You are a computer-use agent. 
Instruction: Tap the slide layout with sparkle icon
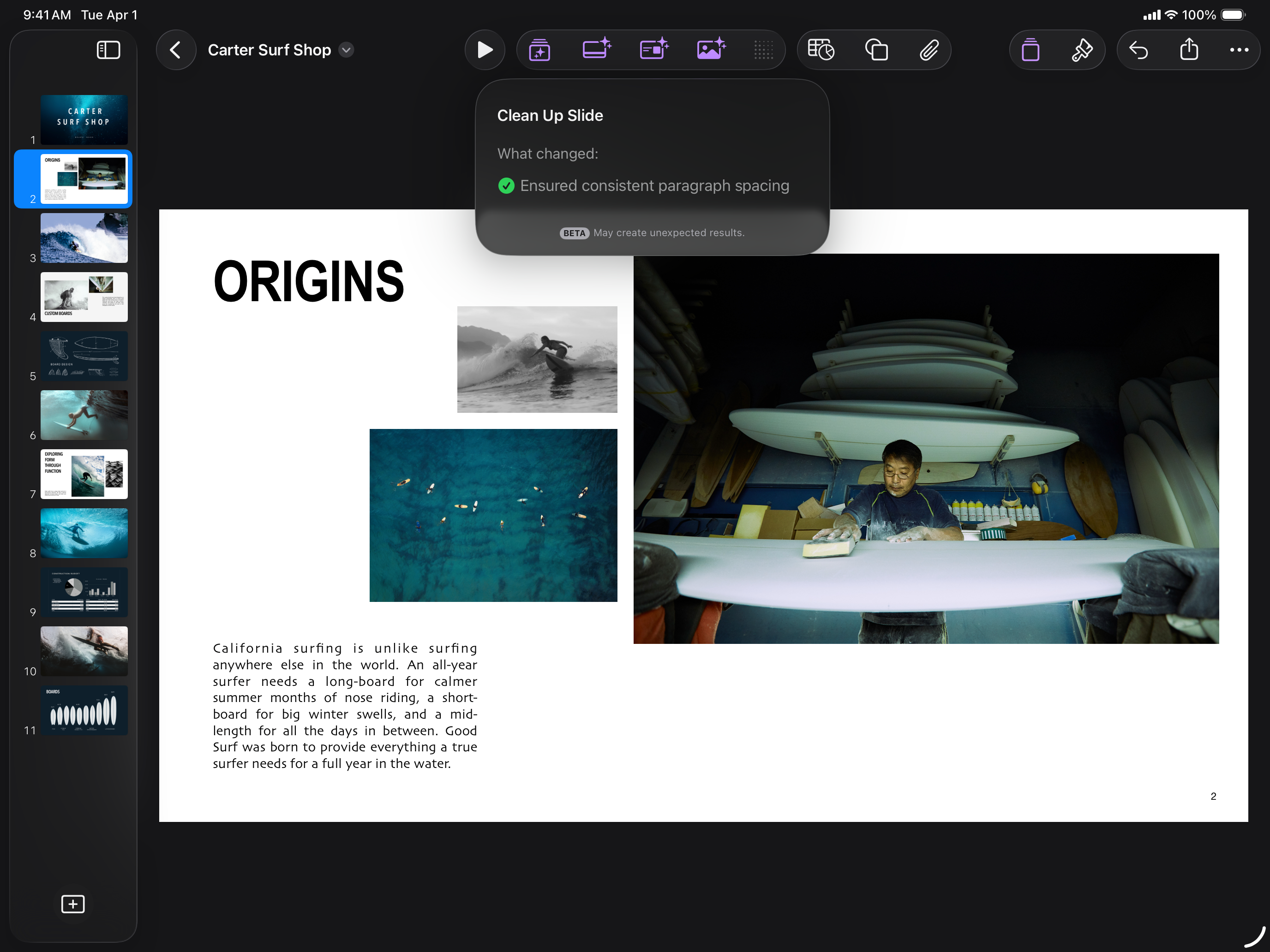[x=654, y=49]
